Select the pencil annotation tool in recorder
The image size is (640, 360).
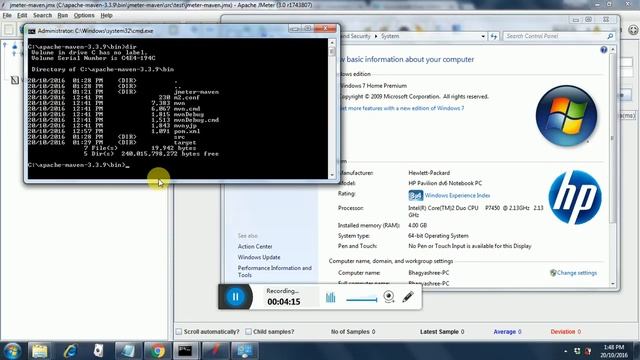[x=408, y=297]
